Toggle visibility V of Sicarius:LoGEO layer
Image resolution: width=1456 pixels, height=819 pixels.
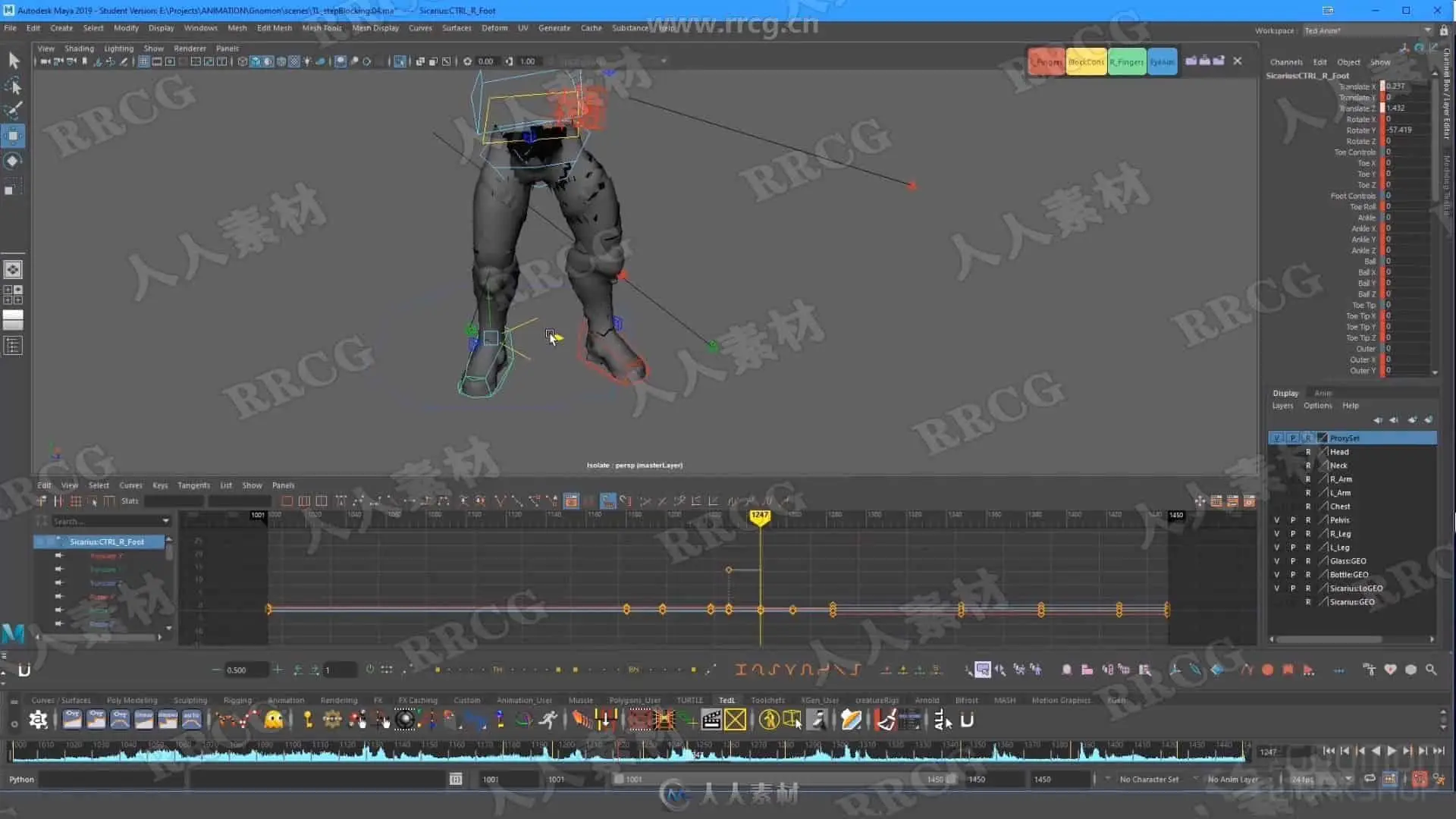1276,588
